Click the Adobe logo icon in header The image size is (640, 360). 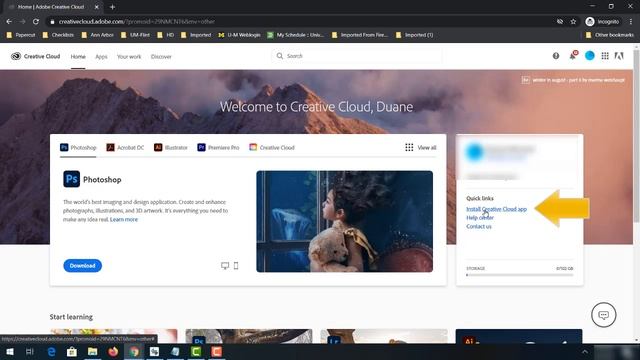coord(619,56)
